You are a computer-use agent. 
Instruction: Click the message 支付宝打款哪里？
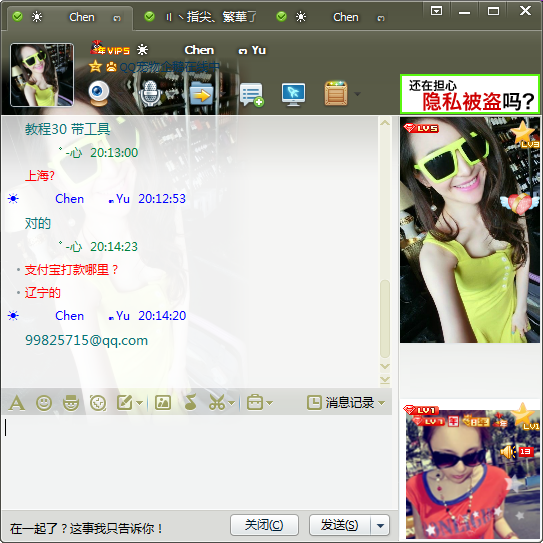(x=71, y=269)
